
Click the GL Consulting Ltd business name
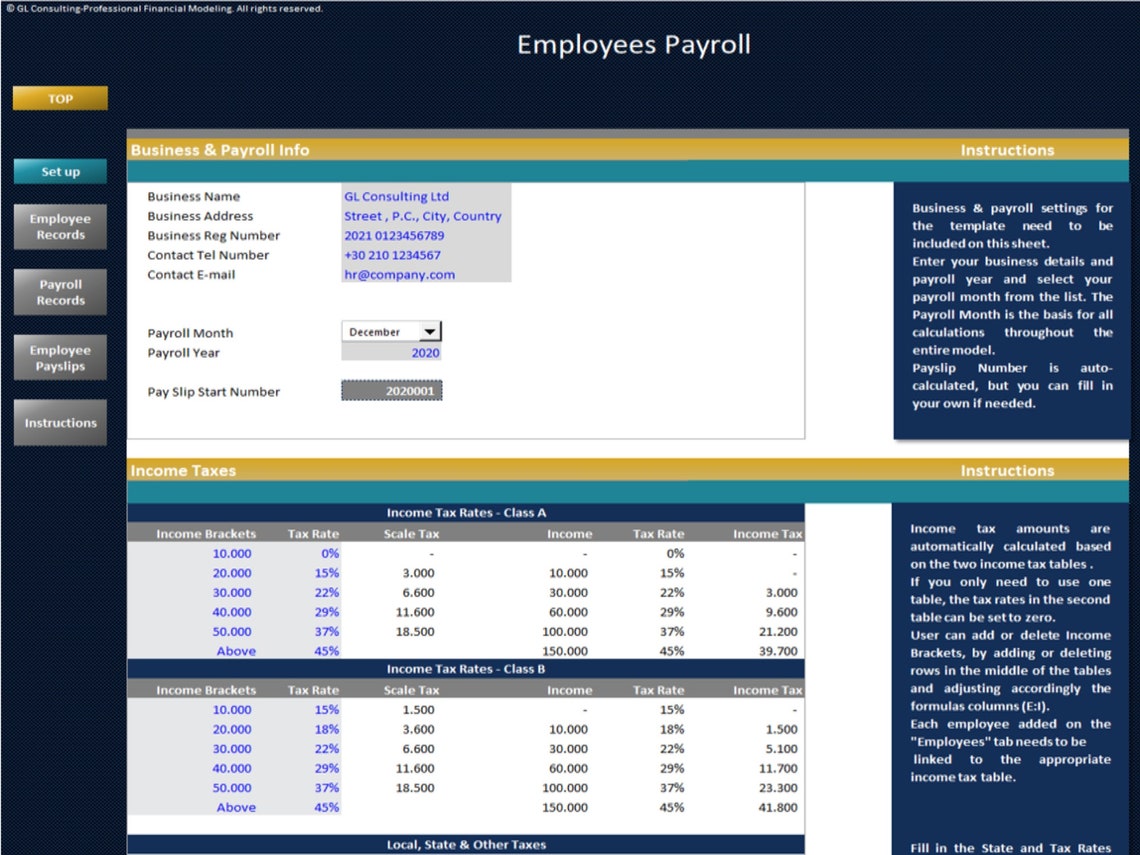click(x=398, y=196)
